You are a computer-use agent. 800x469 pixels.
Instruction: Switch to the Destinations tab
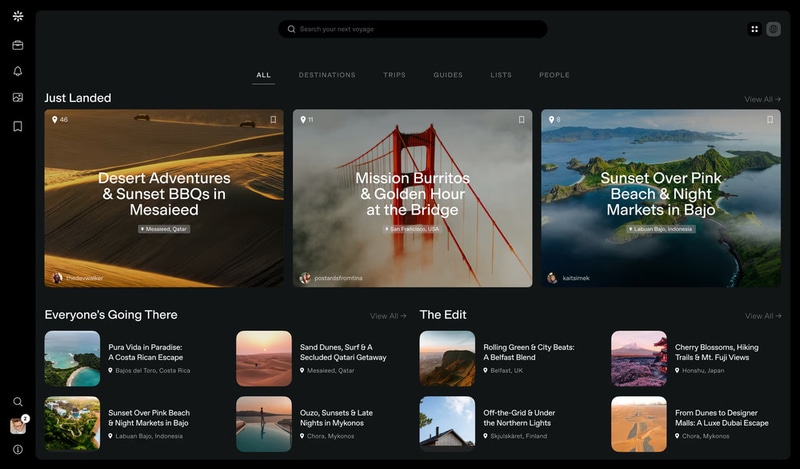tap(327, 75)
